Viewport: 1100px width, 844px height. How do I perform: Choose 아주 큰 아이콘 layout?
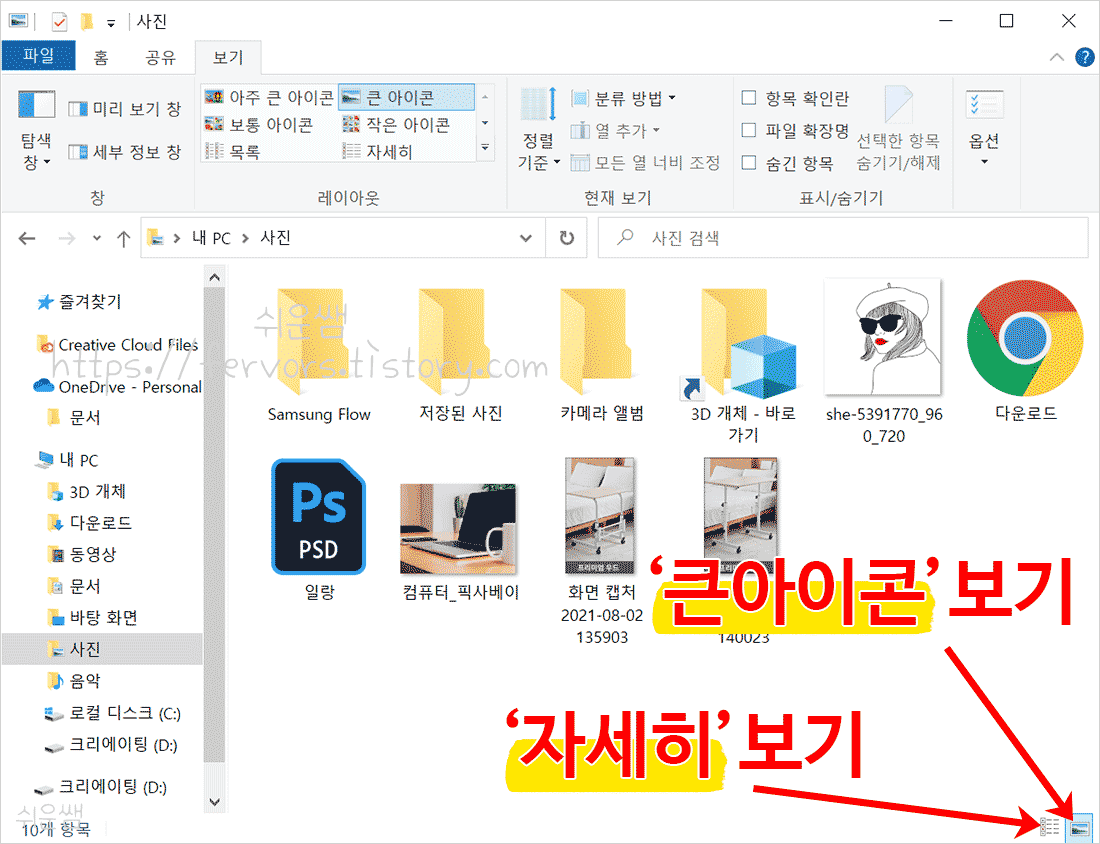coord(269,98)
